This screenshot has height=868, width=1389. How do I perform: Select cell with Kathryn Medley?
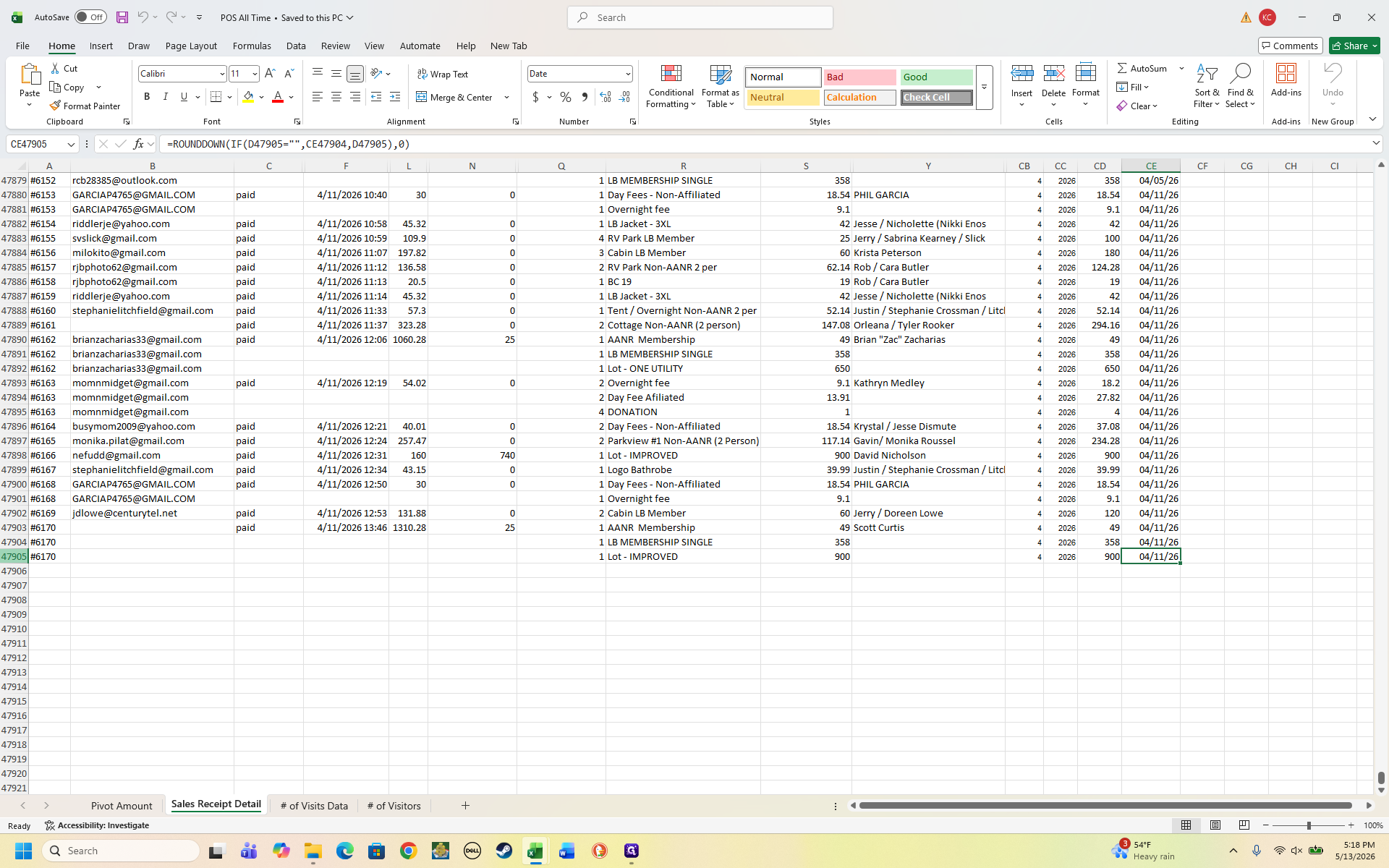pos(928,383)
